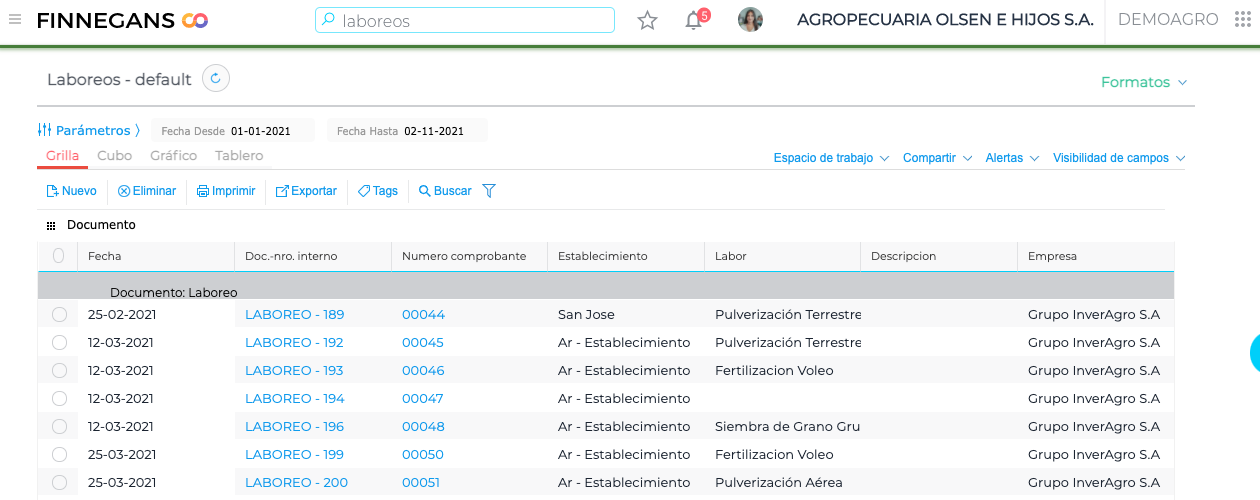Edit the Fecha Desde date field

tap(234, 131)
